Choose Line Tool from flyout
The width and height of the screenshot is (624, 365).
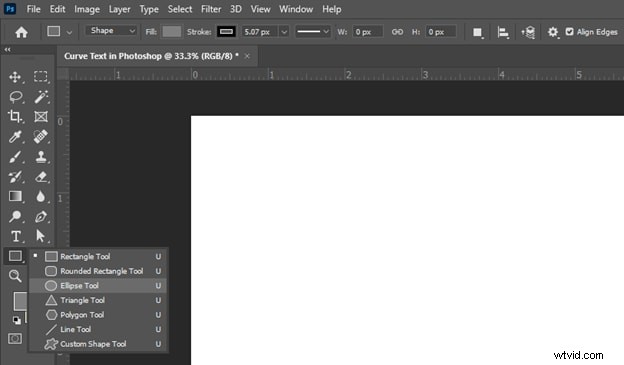pos(98,330)
